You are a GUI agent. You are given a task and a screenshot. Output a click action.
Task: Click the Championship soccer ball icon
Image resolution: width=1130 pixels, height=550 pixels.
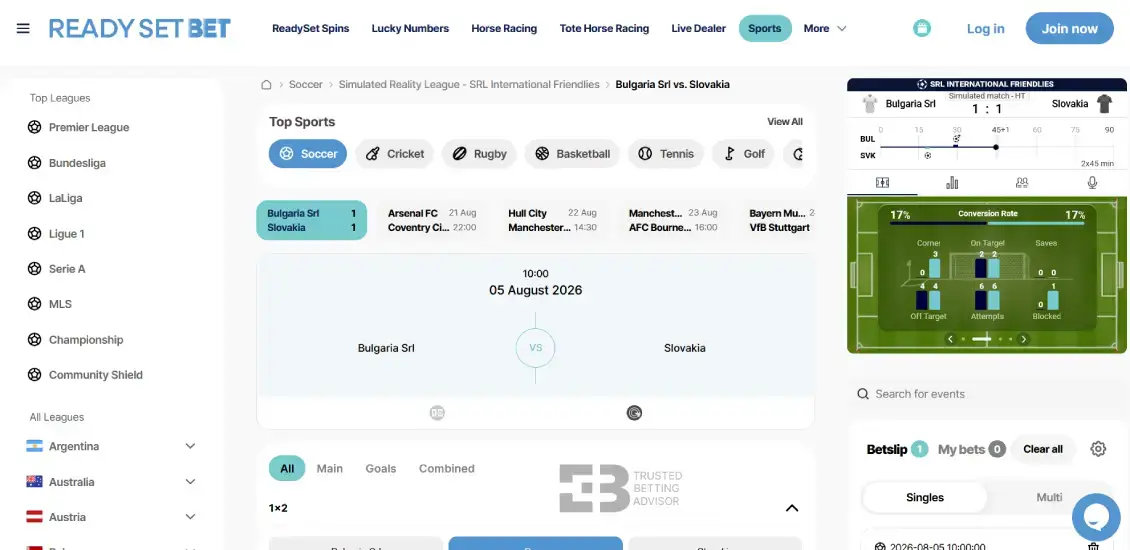click(34, 340)
